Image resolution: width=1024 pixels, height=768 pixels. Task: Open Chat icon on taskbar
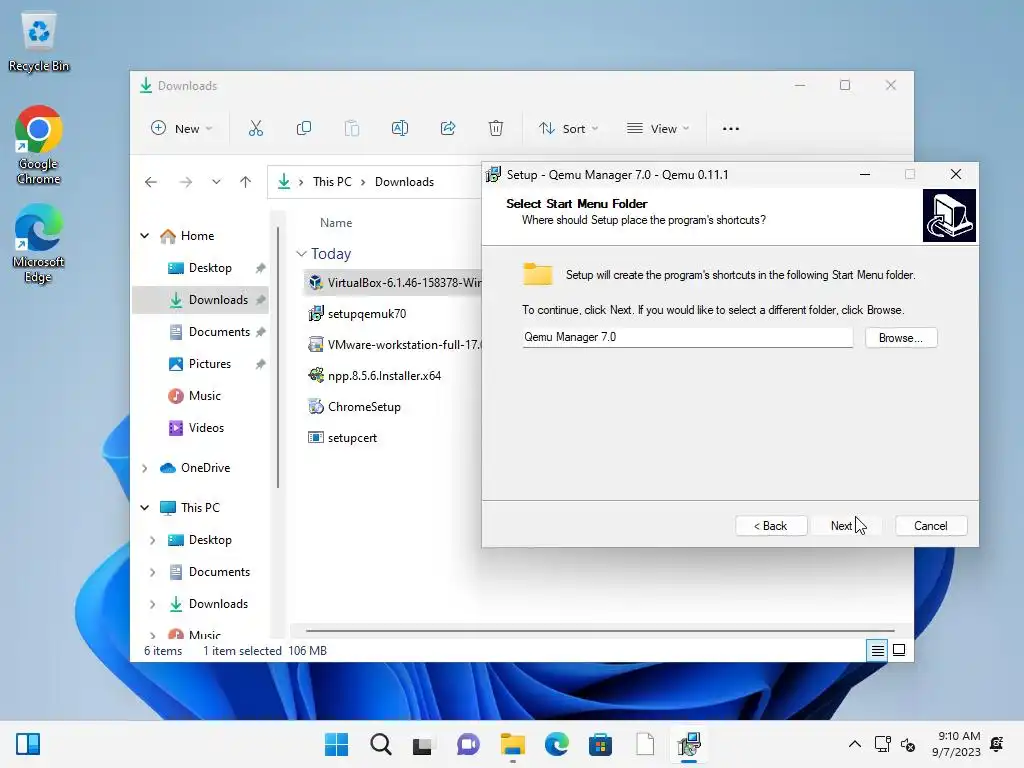(x=468, y=744)
